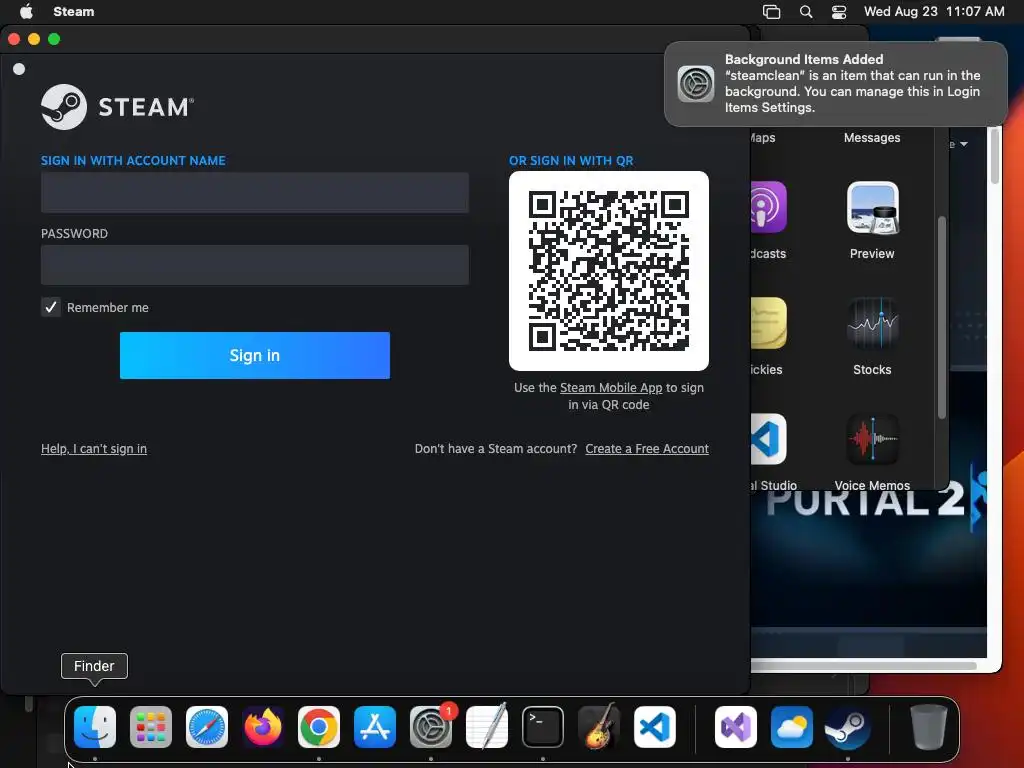Open the Help, I can't sign in link

coord(94,449)
